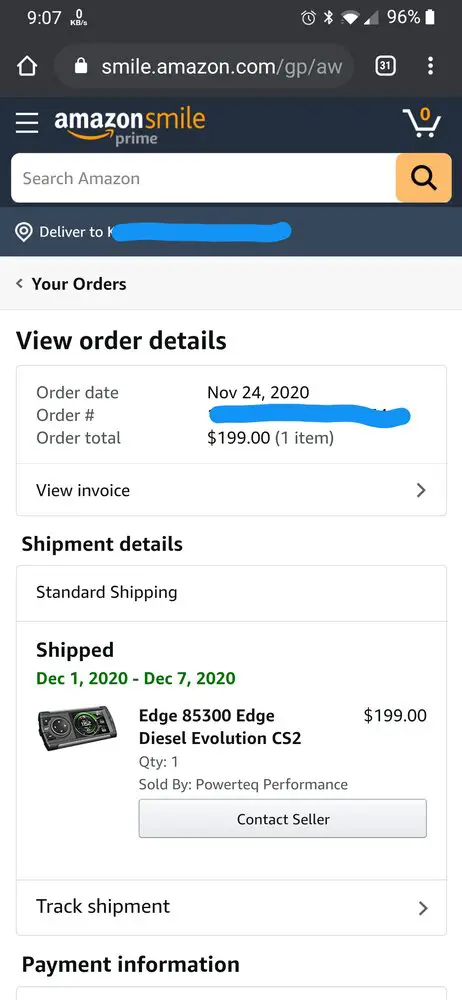Tap the delivery location pin icon
The image size is (462, 1000).
coord(24,232)
